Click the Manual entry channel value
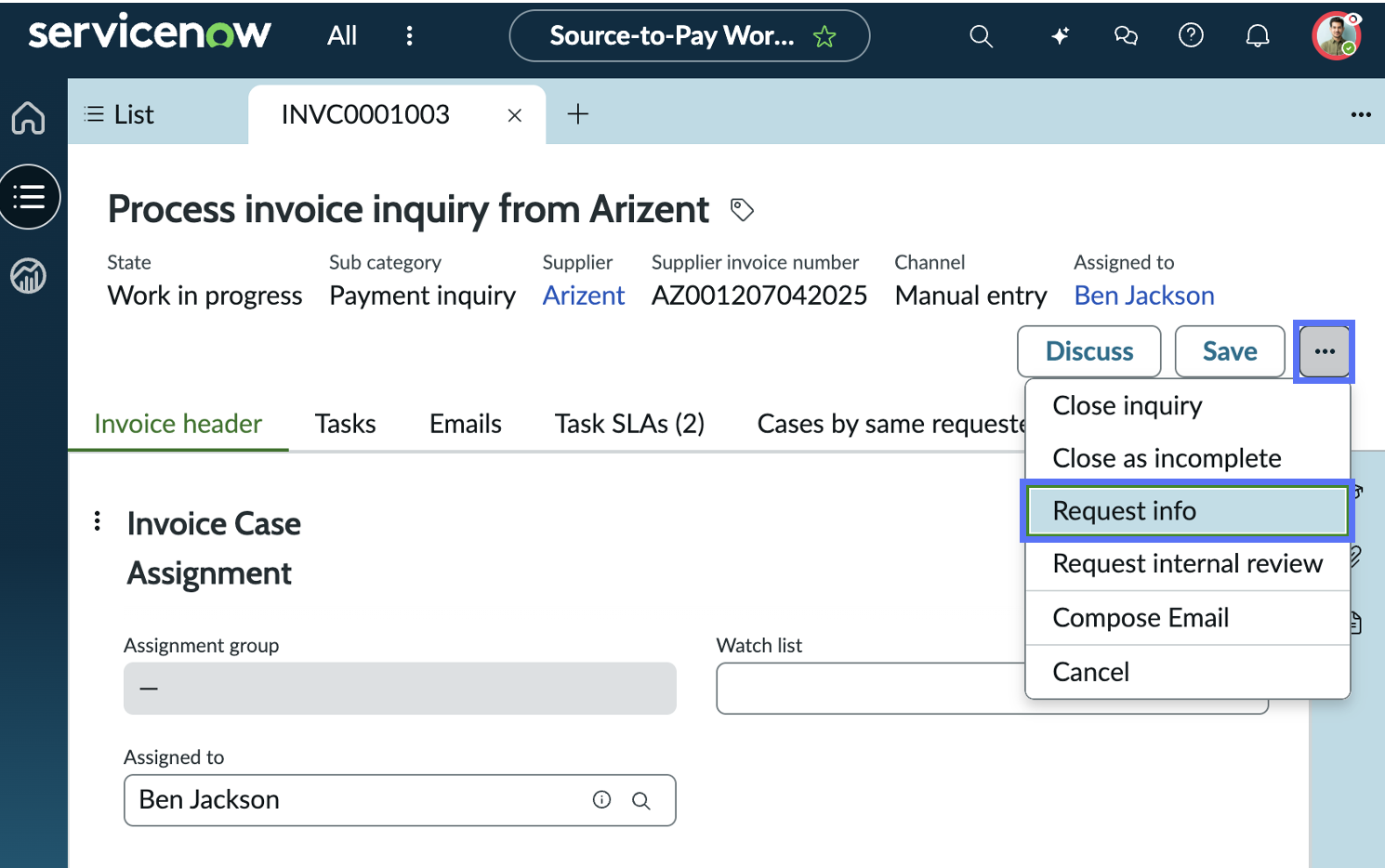The width and height of the screenshot is (1385, 868). [970, 296]
